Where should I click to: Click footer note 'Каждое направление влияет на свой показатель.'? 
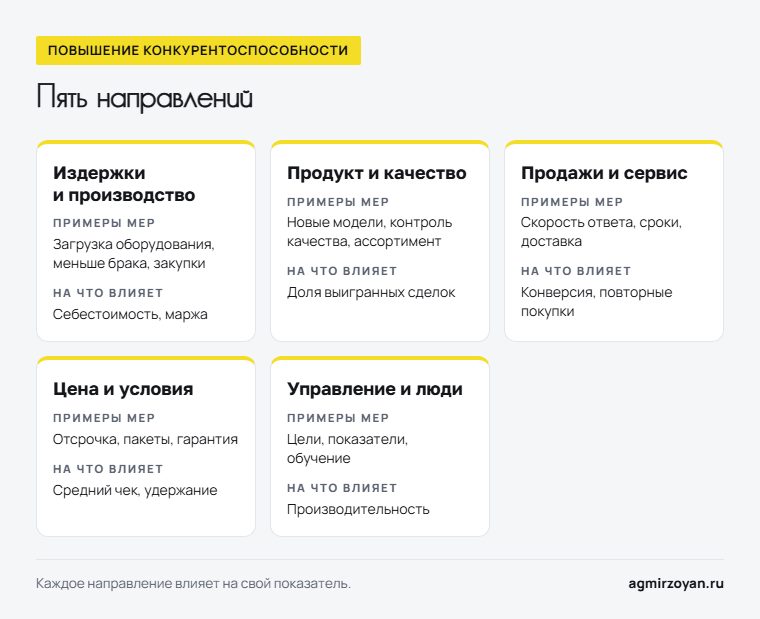pyautogui.click(x=193, y=583)
